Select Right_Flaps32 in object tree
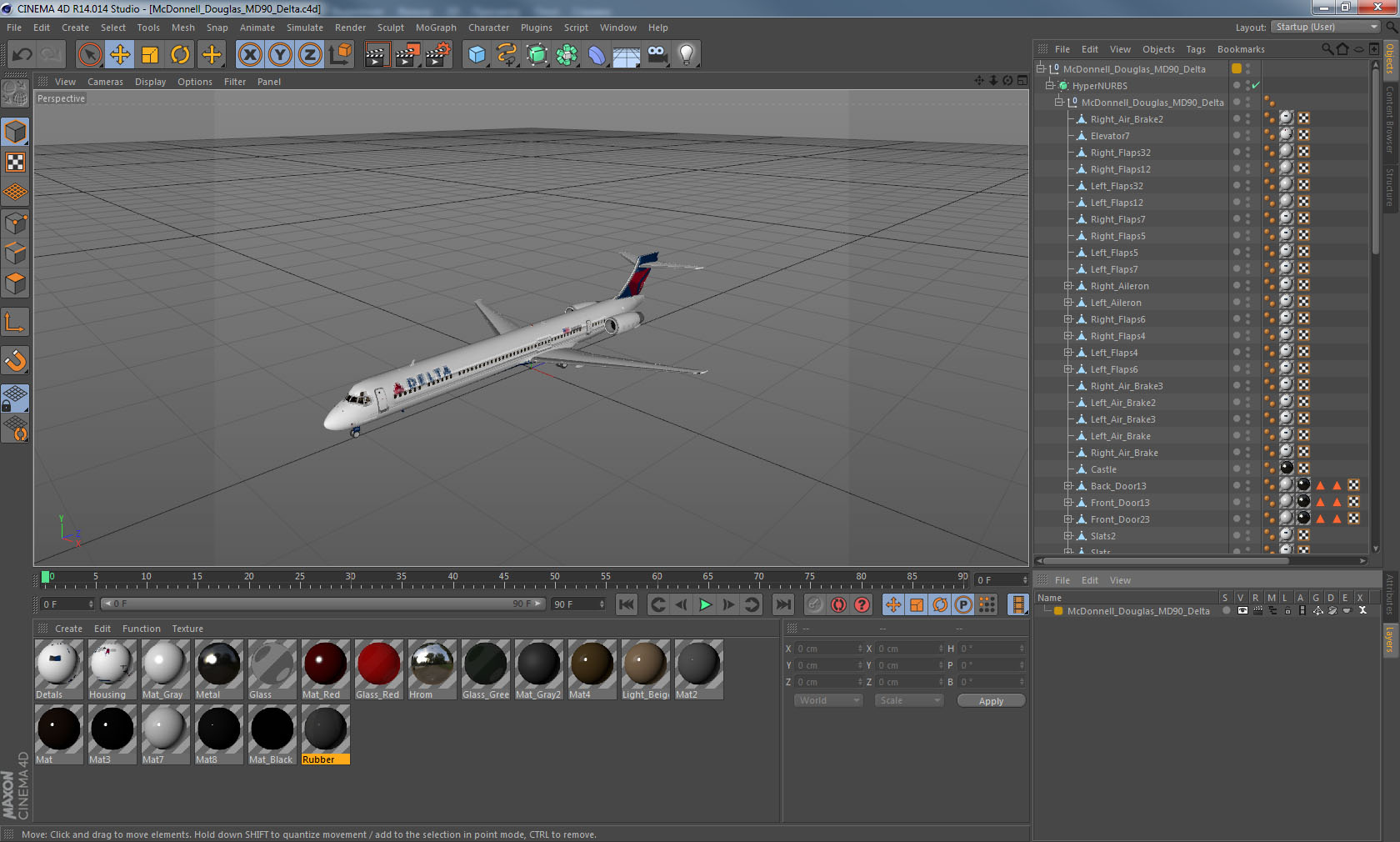The height and width of the screenshot is (842, 1400). point(1120,153)
